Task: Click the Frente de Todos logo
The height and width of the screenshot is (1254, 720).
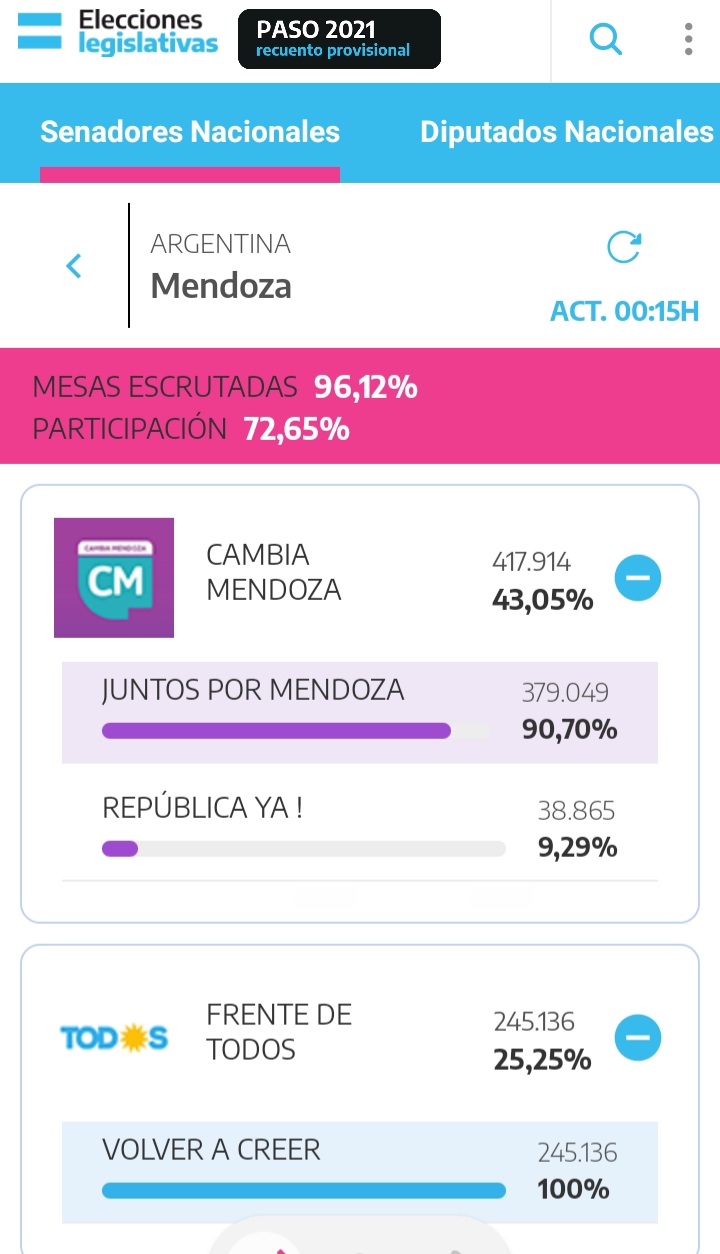Action: 114,1039
